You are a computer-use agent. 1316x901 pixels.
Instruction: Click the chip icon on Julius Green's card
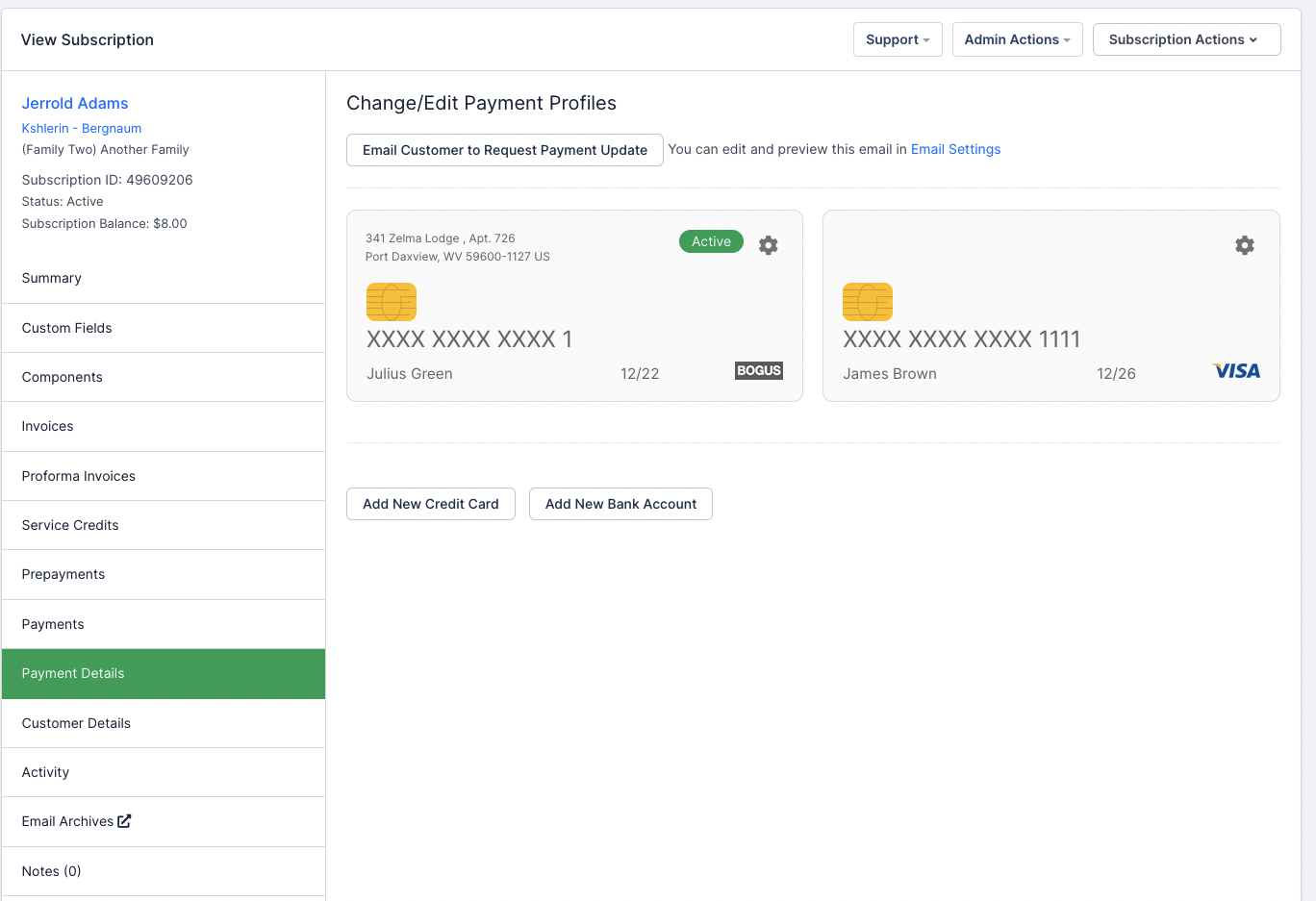coord(391,301)
